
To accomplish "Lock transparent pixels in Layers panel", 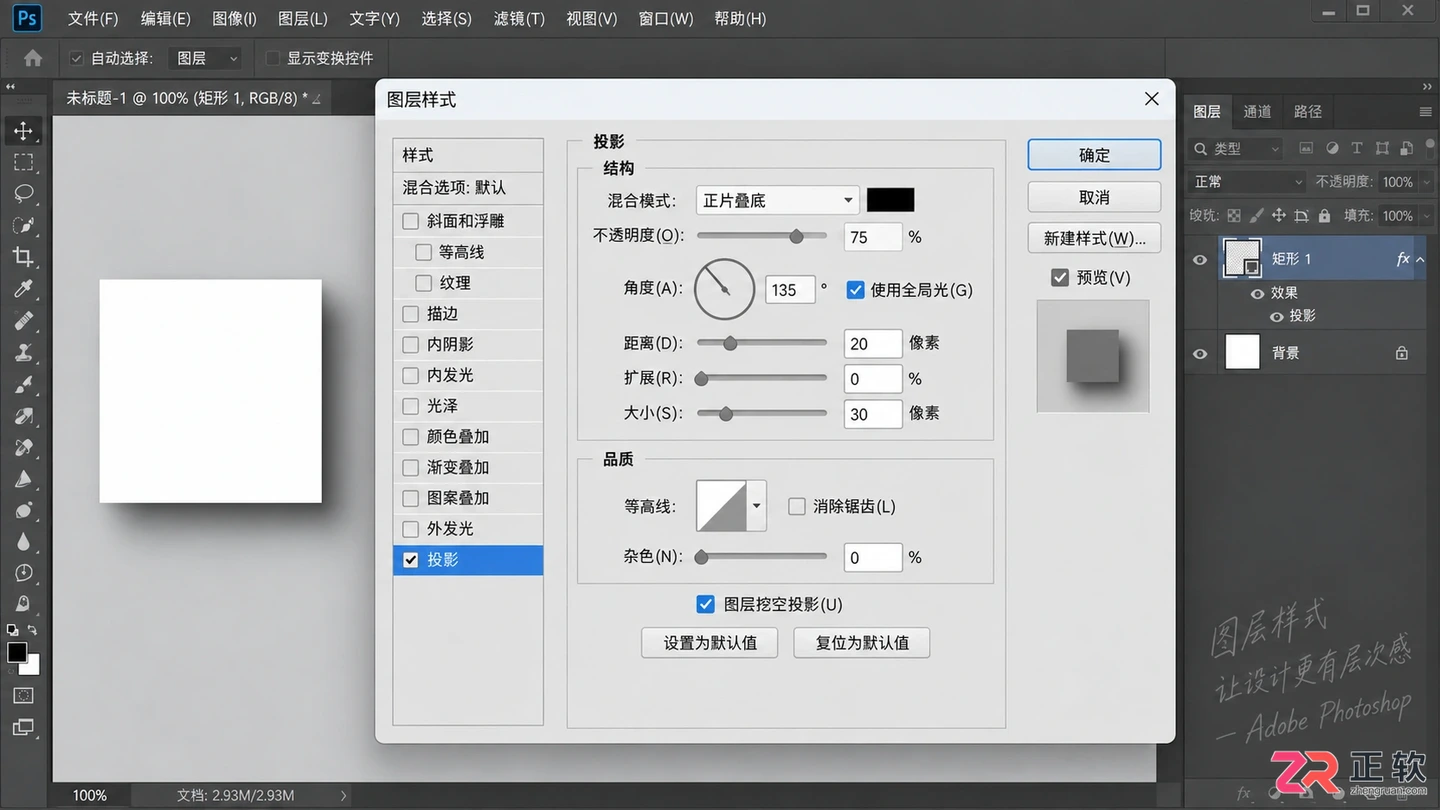I will tap(1234, 215).
